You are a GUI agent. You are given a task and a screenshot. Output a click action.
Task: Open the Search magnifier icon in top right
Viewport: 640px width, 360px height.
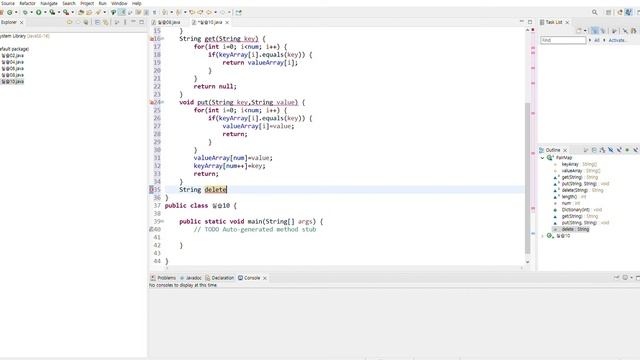click(x=595, y=12)
